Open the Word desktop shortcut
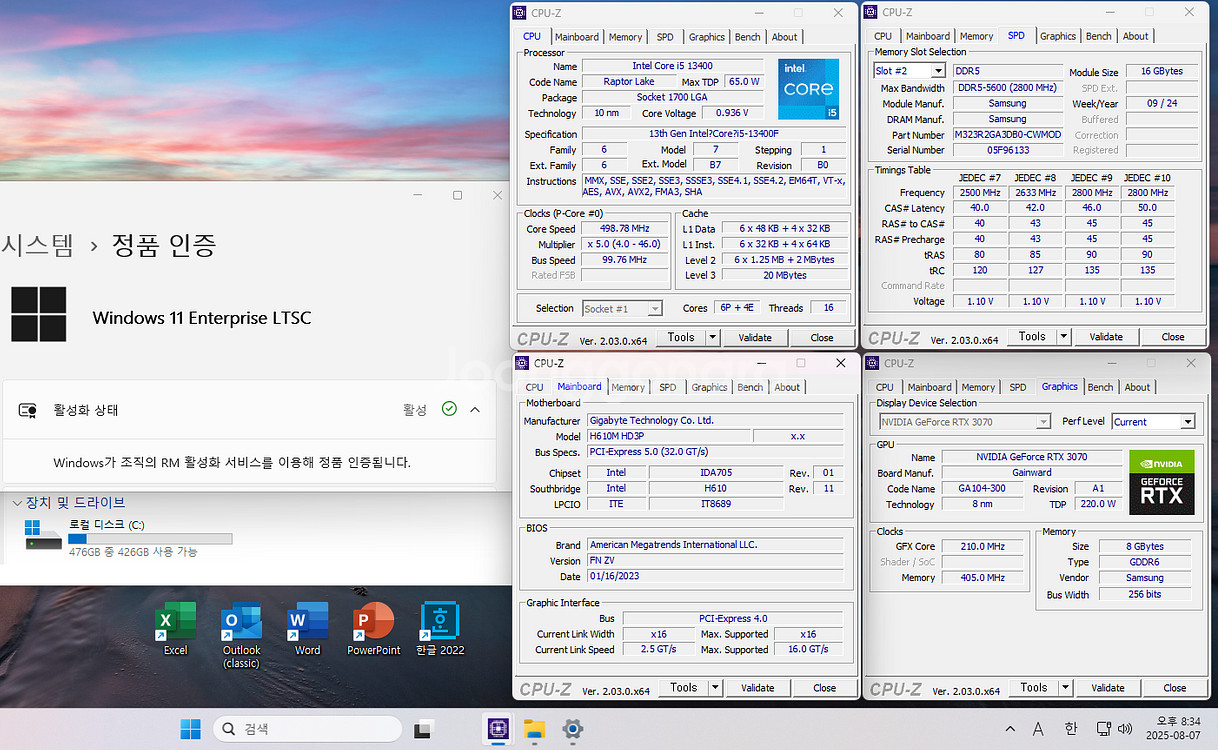 [307, 629]
